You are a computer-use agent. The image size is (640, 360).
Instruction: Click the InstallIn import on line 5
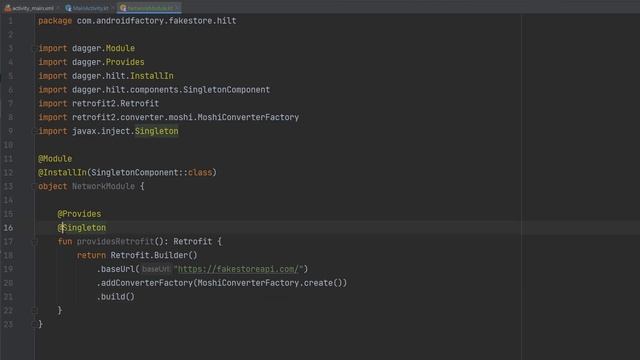152,76
